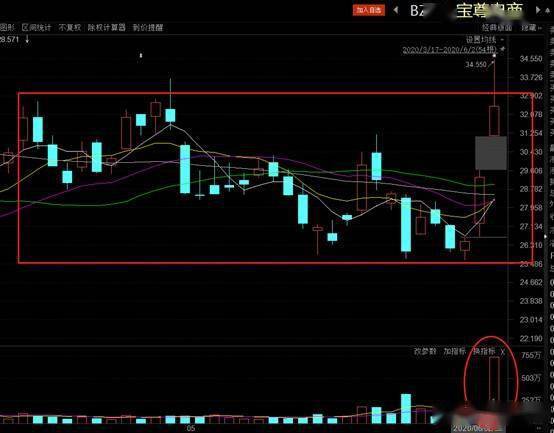Click 改参数 in the volume panel
This screenshot has width=554, height=433.
click(425, 351)
